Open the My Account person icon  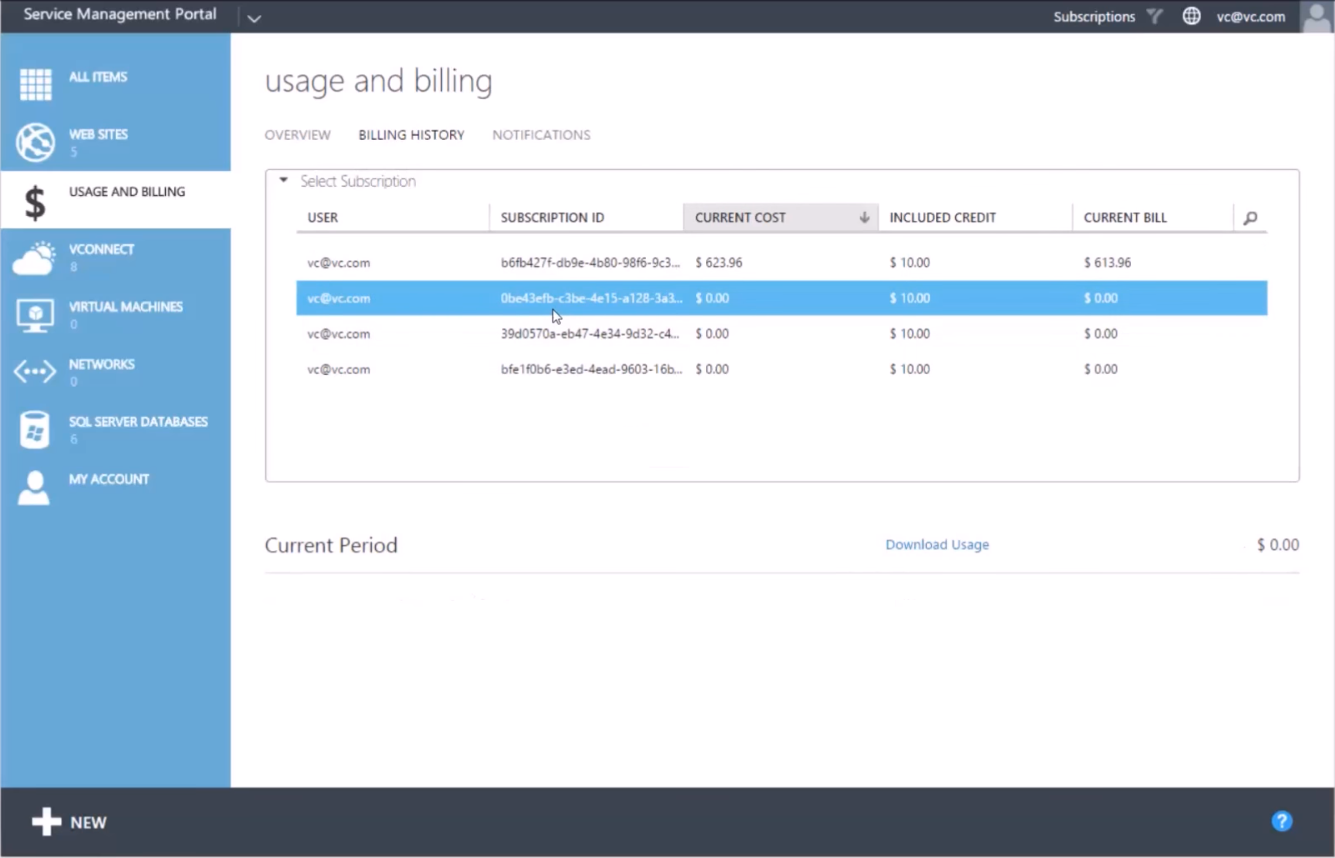(x=34, y=487)
